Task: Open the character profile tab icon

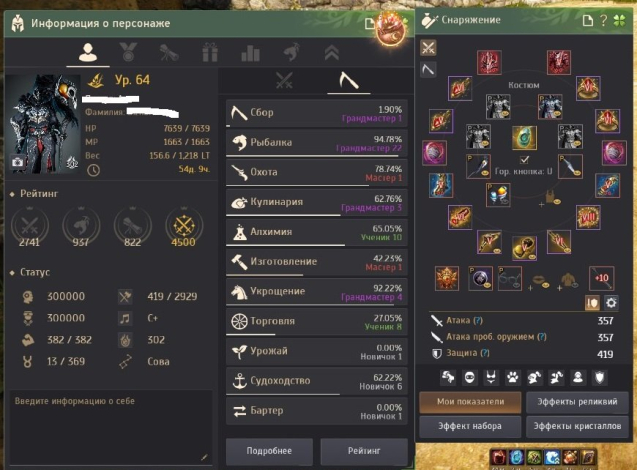Action: pyautogui.click(x=88, y=52)
